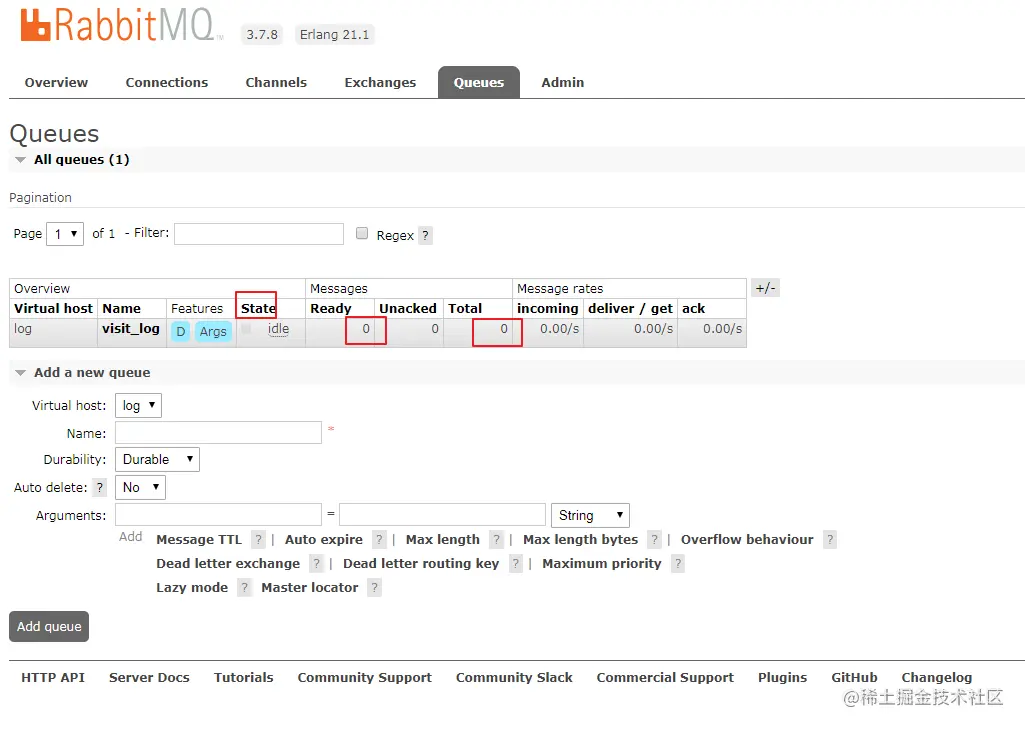Open Server Docs footer link
Viewport: 1025px width, 729px height.
pyautogui.click(x=149, y=677)
